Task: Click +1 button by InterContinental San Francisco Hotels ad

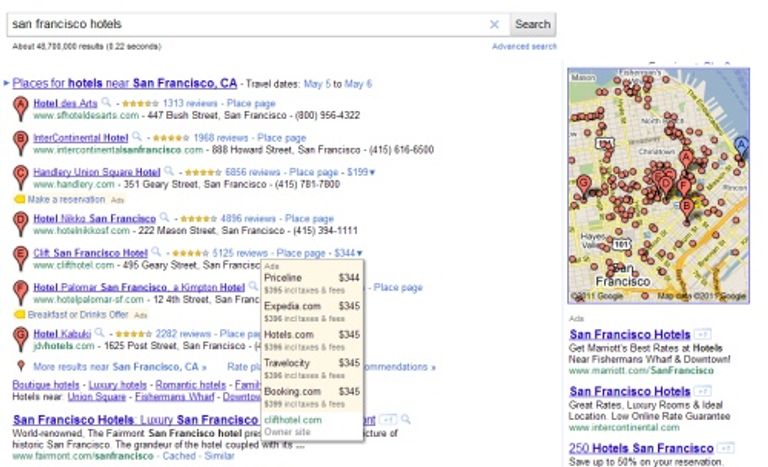Action: [x=703, y=391]
